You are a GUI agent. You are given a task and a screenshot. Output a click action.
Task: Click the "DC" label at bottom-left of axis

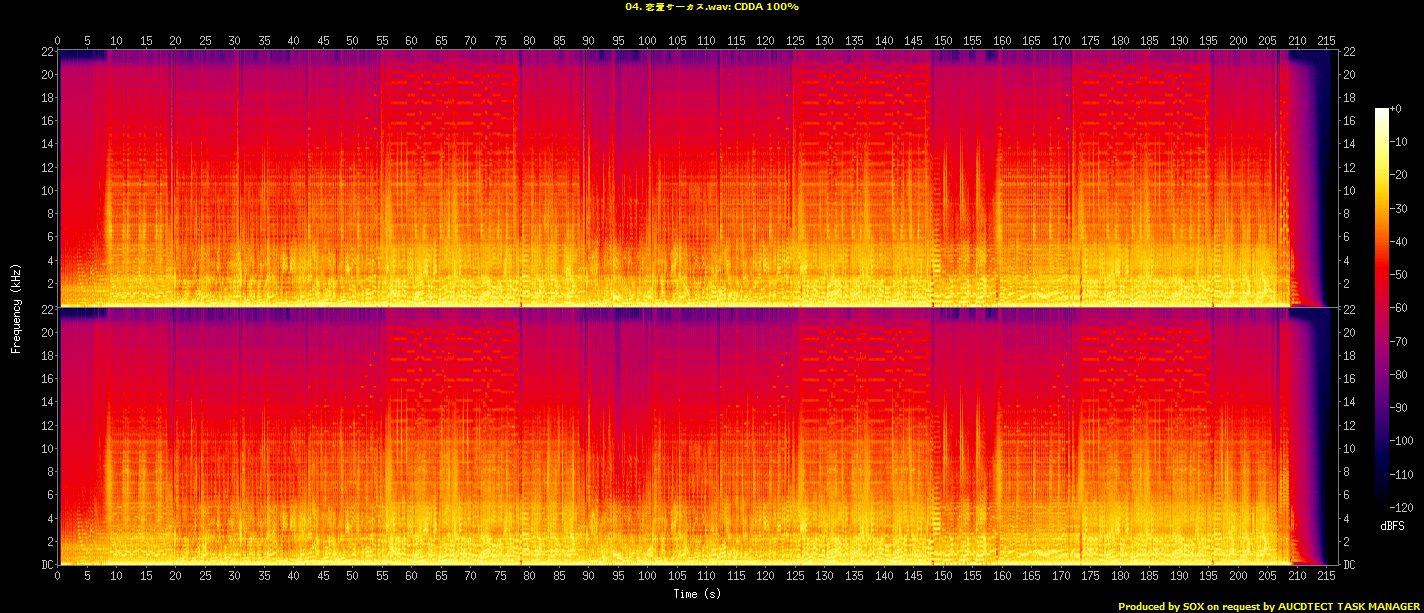pyautogui.click(x=46, y=565)
